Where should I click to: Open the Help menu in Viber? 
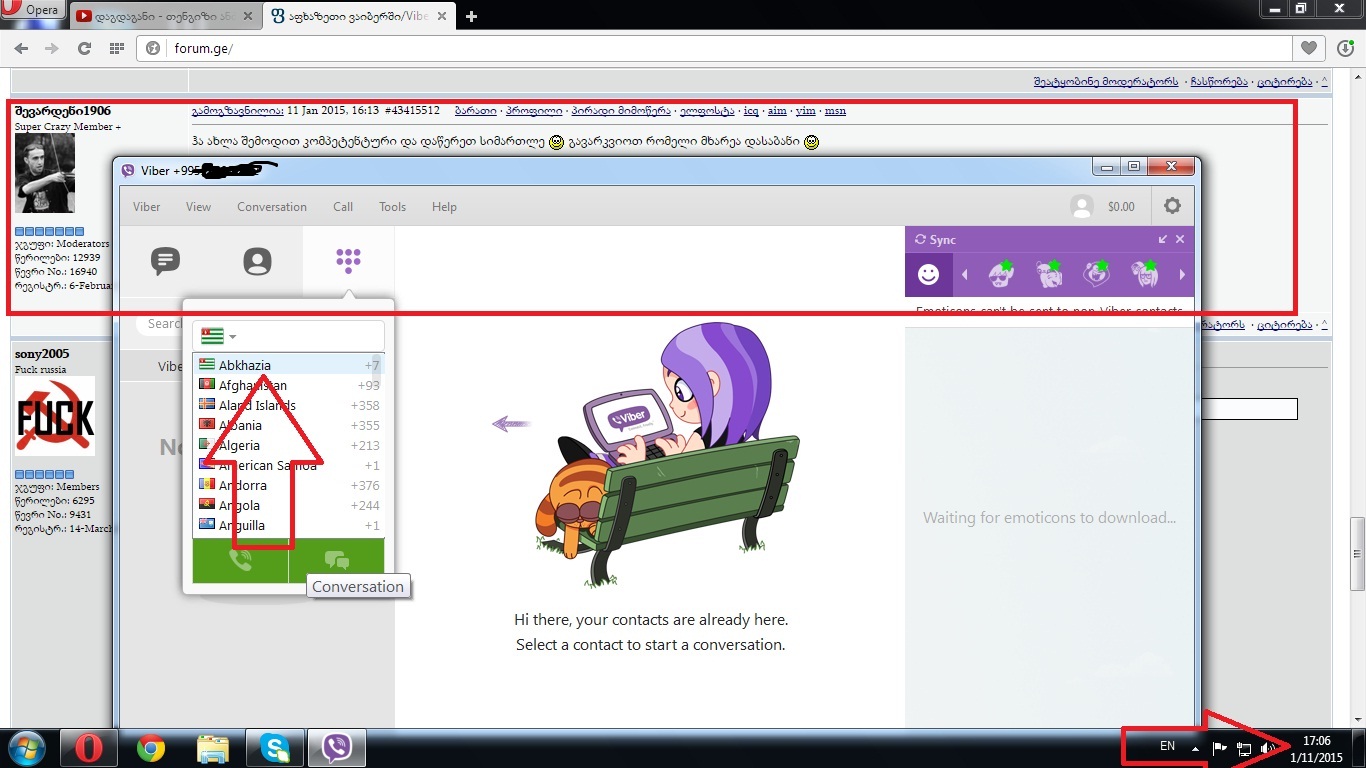444,207
